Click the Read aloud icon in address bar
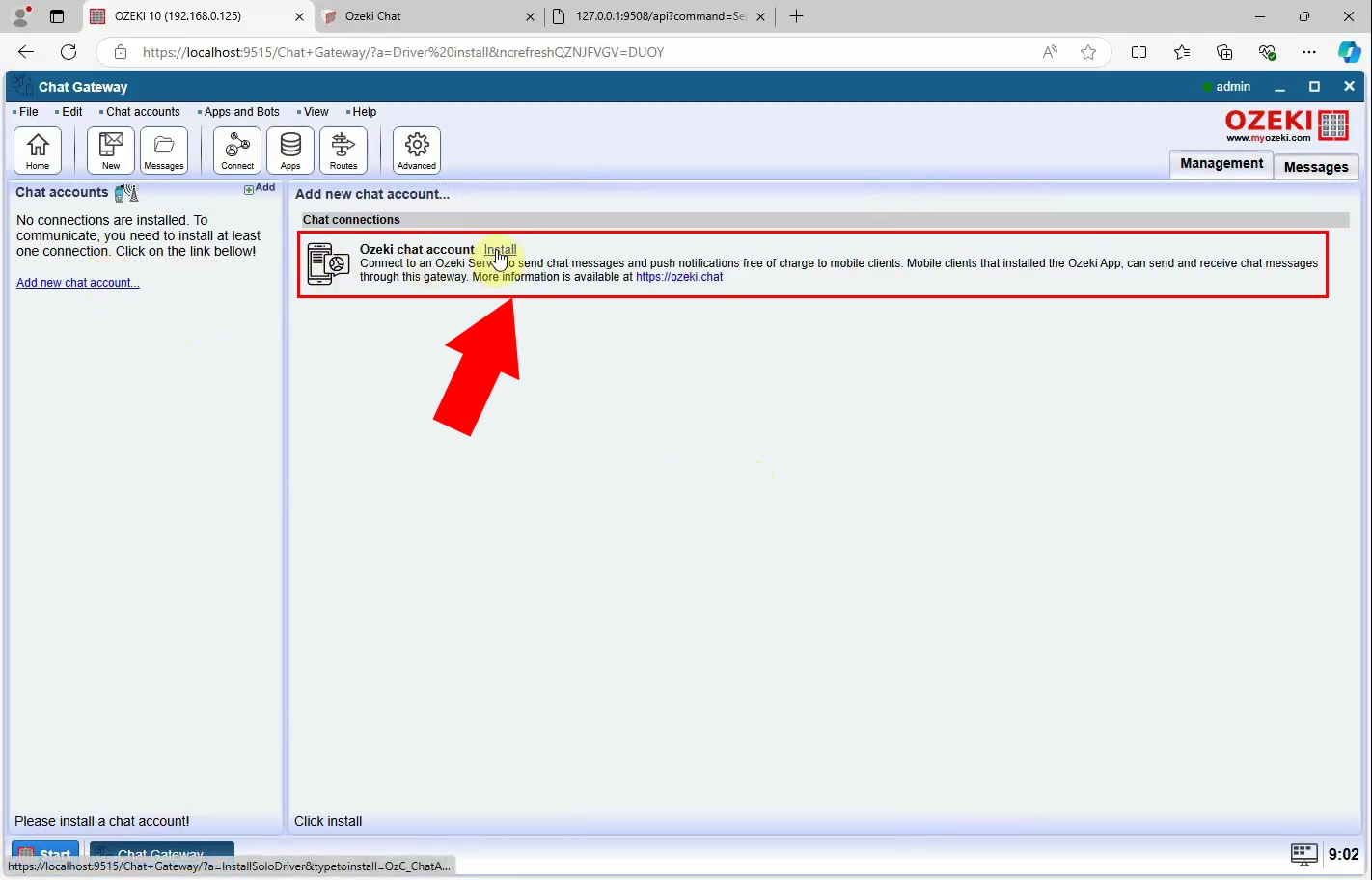The height and width of the screenshot is (880, 1372). pos(1050,52)
